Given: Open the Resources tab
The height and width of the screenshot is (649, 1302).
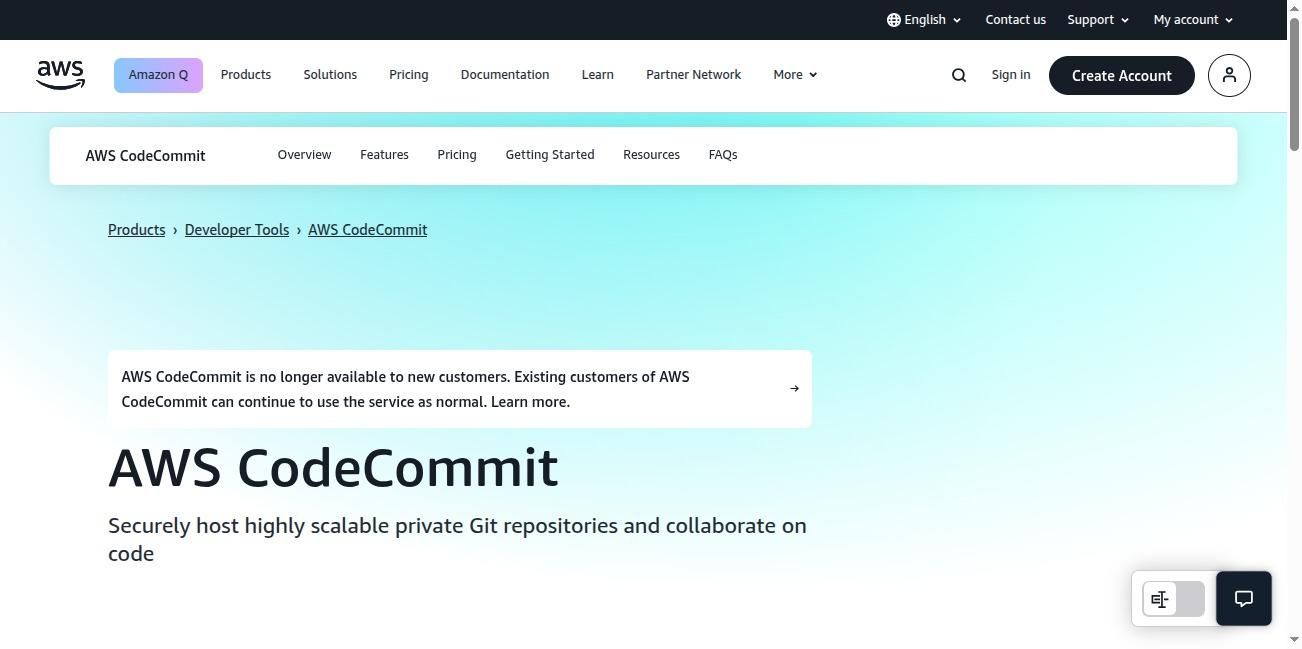Looking at the screenshot, I should tap(651, 155).
